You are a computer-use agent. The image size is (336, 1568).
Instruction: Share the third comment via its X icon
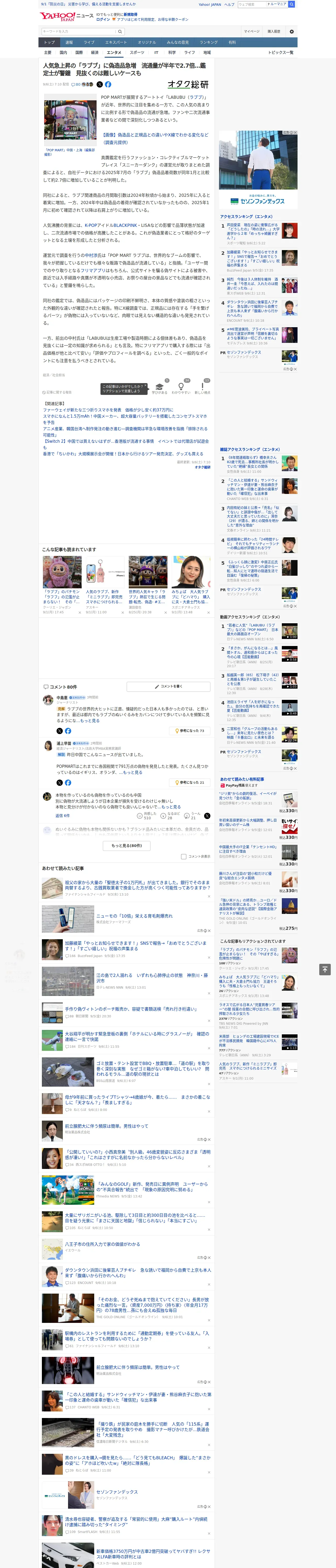[207, 816]
